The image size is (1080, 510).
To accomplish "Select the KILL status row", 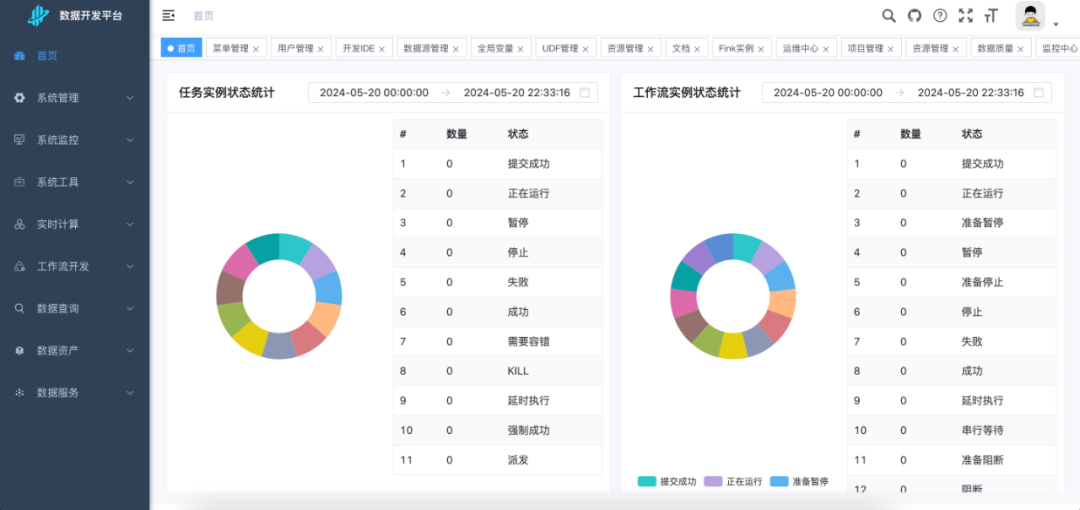I will pos(497,371).
